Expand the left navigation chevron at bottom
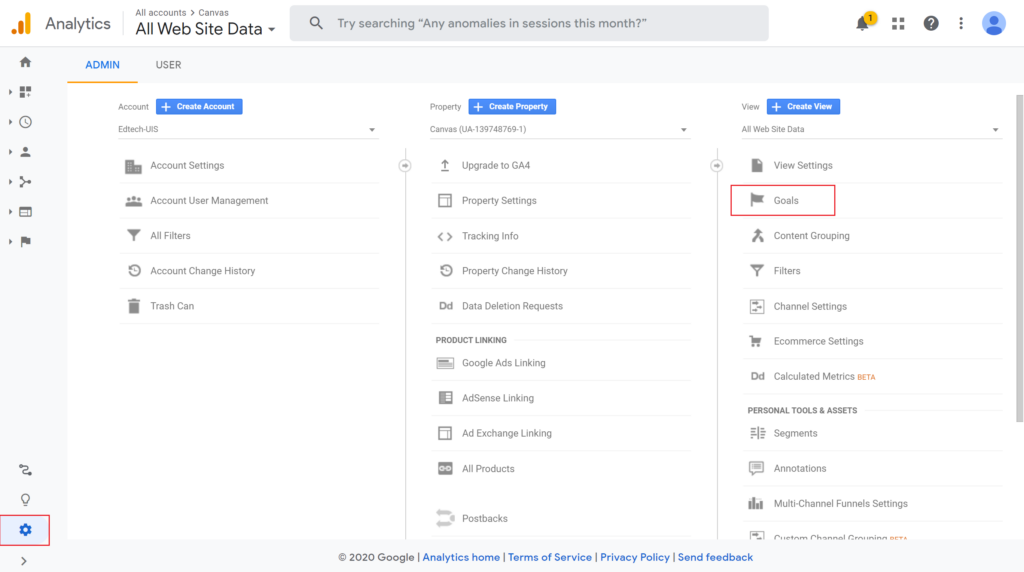The height and width of the screenshot is (572, 1024). (x=24, y=561)
